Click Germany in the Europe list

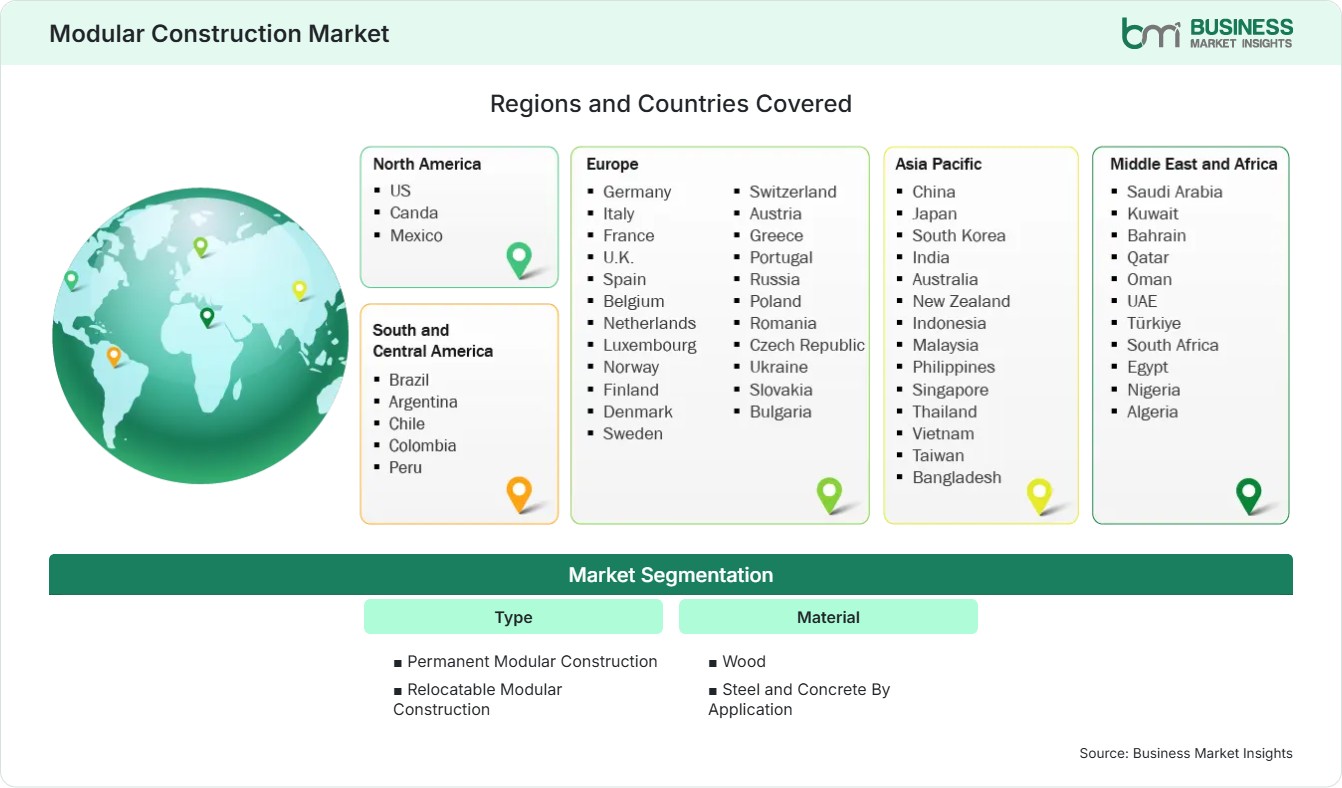637,191
